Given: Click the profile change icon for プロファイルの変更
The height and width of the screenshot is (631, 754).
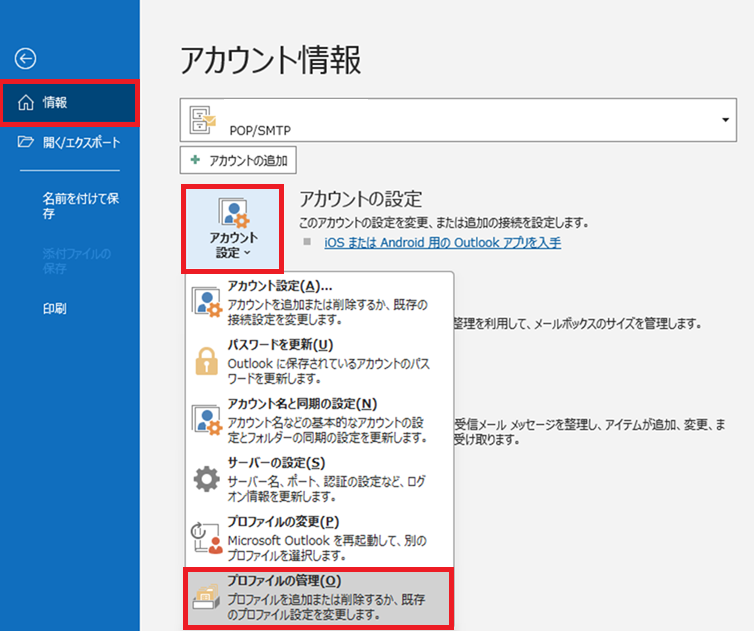Looking at the screenshot, I should point(207,537).
